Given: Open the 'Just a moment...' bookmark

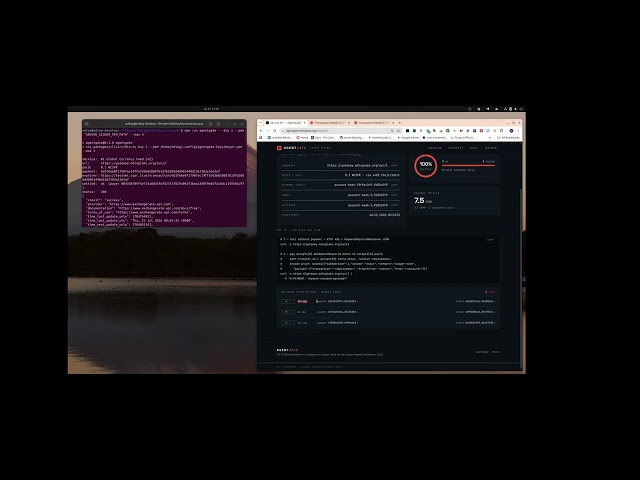Looking at the screenshot, I should pyautogui.click(x=435, y=138).
